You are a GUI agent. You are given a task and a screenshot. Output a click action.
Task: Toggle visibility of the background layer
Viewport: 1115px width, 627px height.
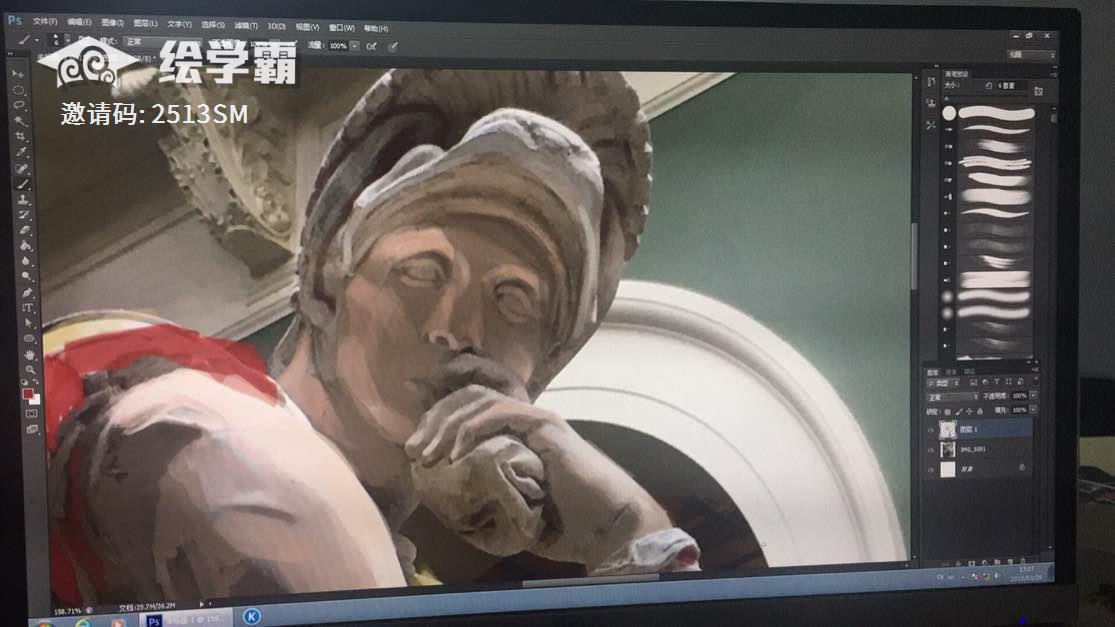(x=931, y=469)
